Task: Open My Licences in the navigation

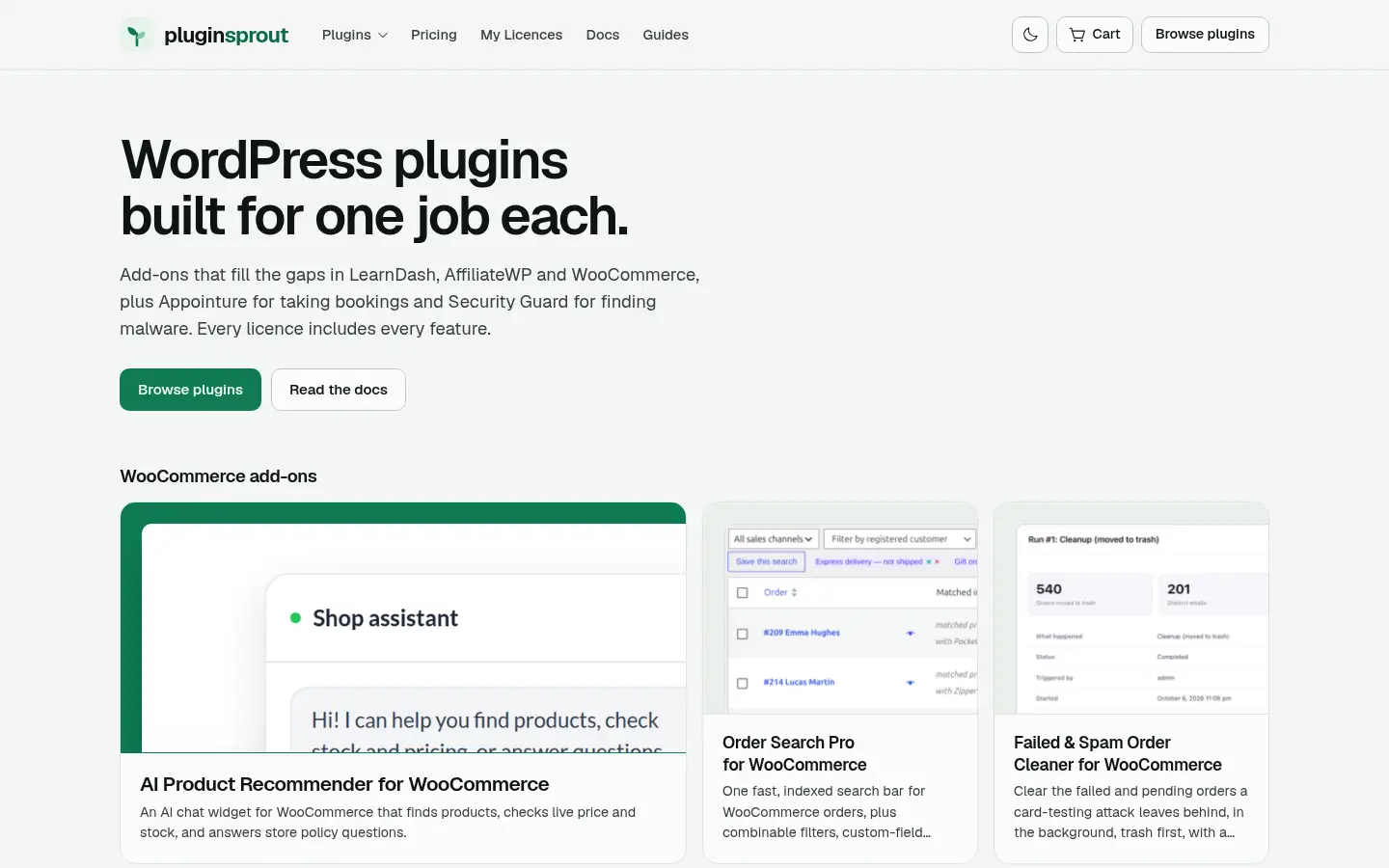Action: coord(521,35)
